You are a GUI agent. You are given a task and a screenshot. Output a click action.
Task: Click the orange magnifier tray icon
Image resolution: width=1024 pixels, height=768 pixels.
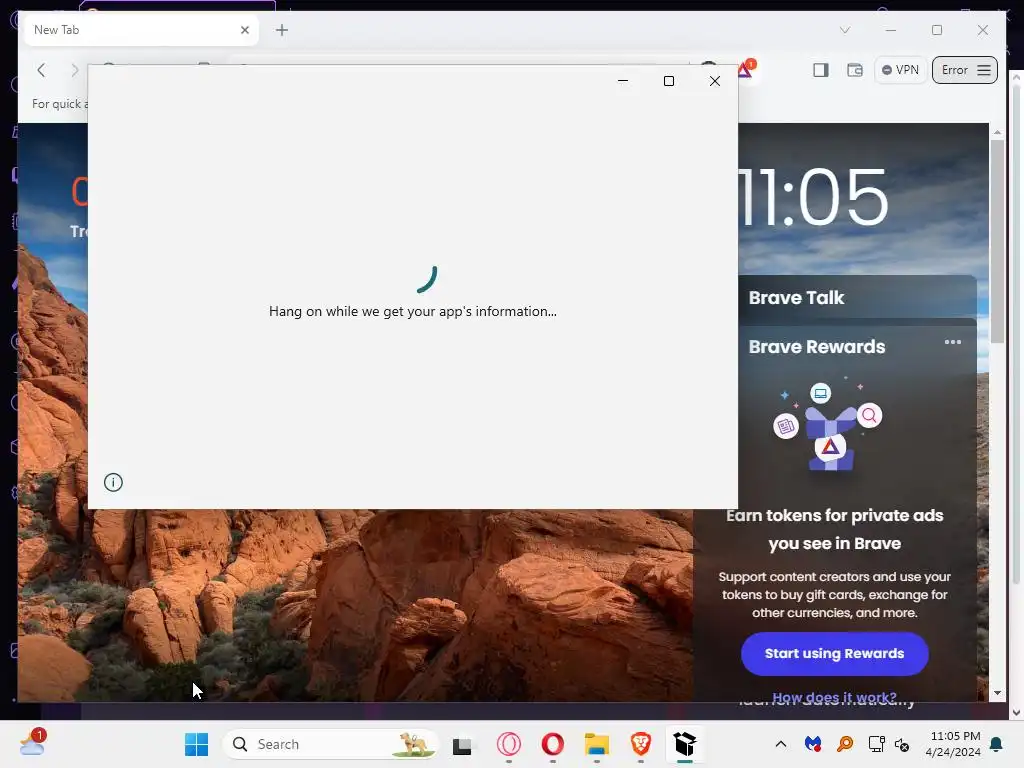click(x=844, y=744)
